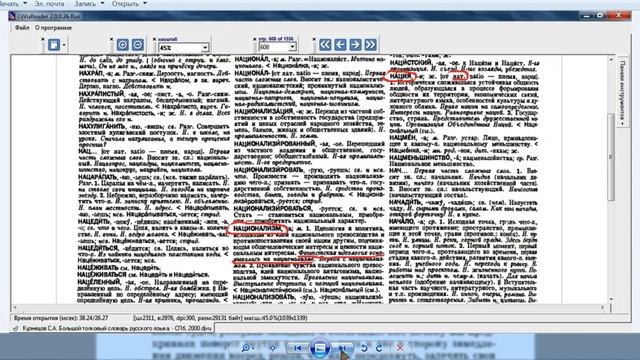Open the масштаб 45% combo box
The width and height of the screenshot is (640, 360).
pos(183,47)
